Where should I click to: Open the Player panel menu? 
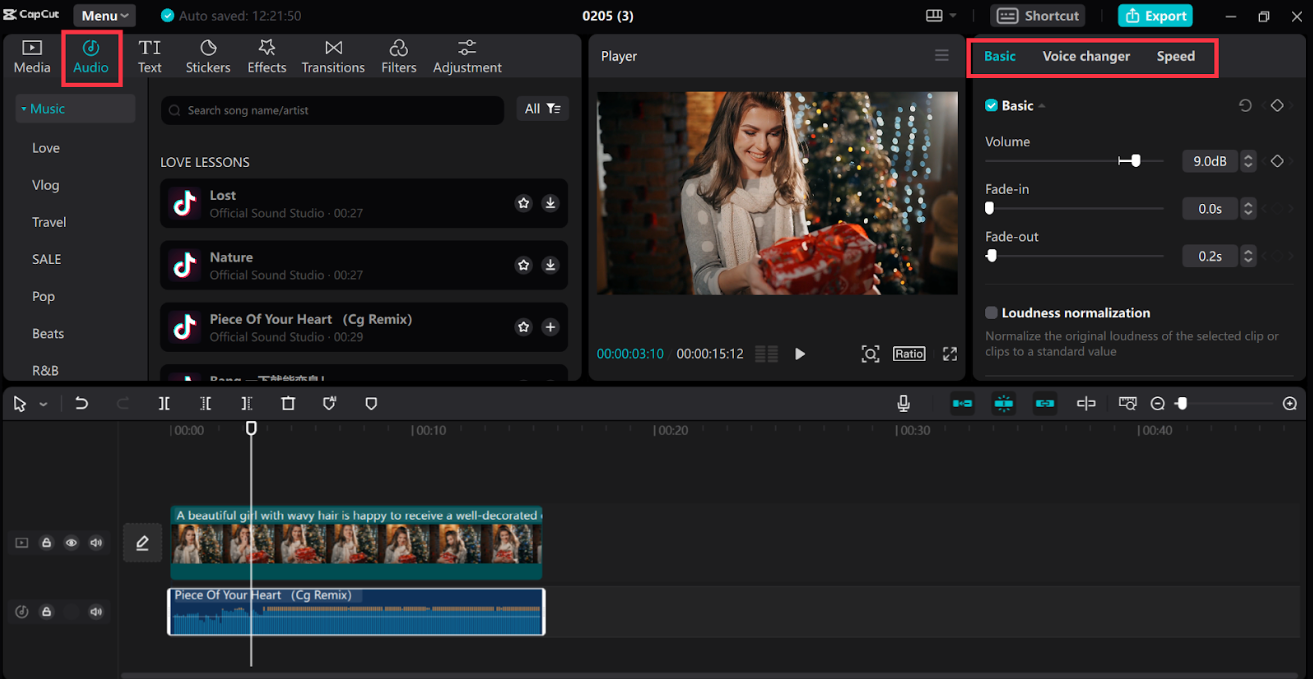tap(942, 56)
